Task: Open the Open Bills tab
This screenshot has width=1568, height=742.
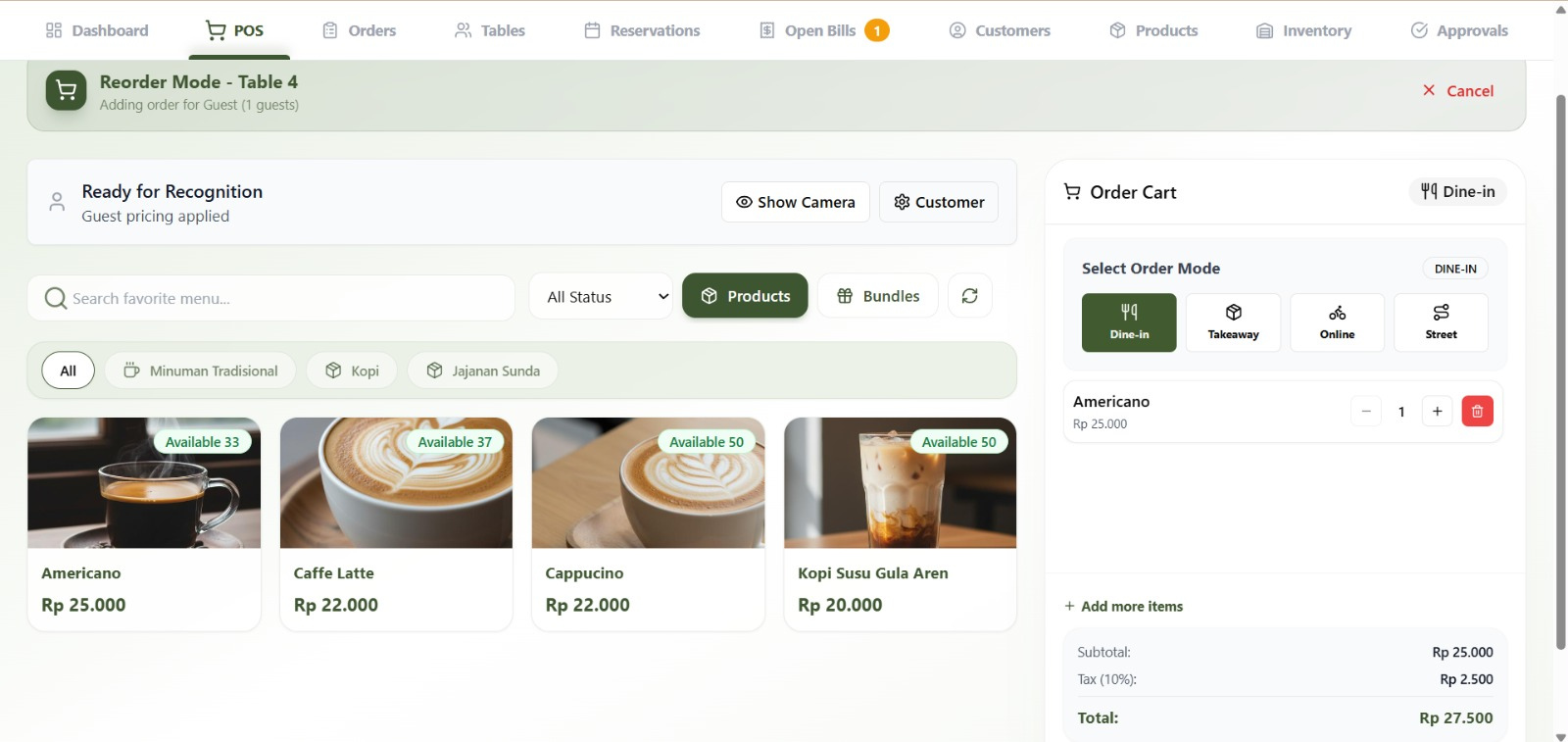Action: coord(823,30)
